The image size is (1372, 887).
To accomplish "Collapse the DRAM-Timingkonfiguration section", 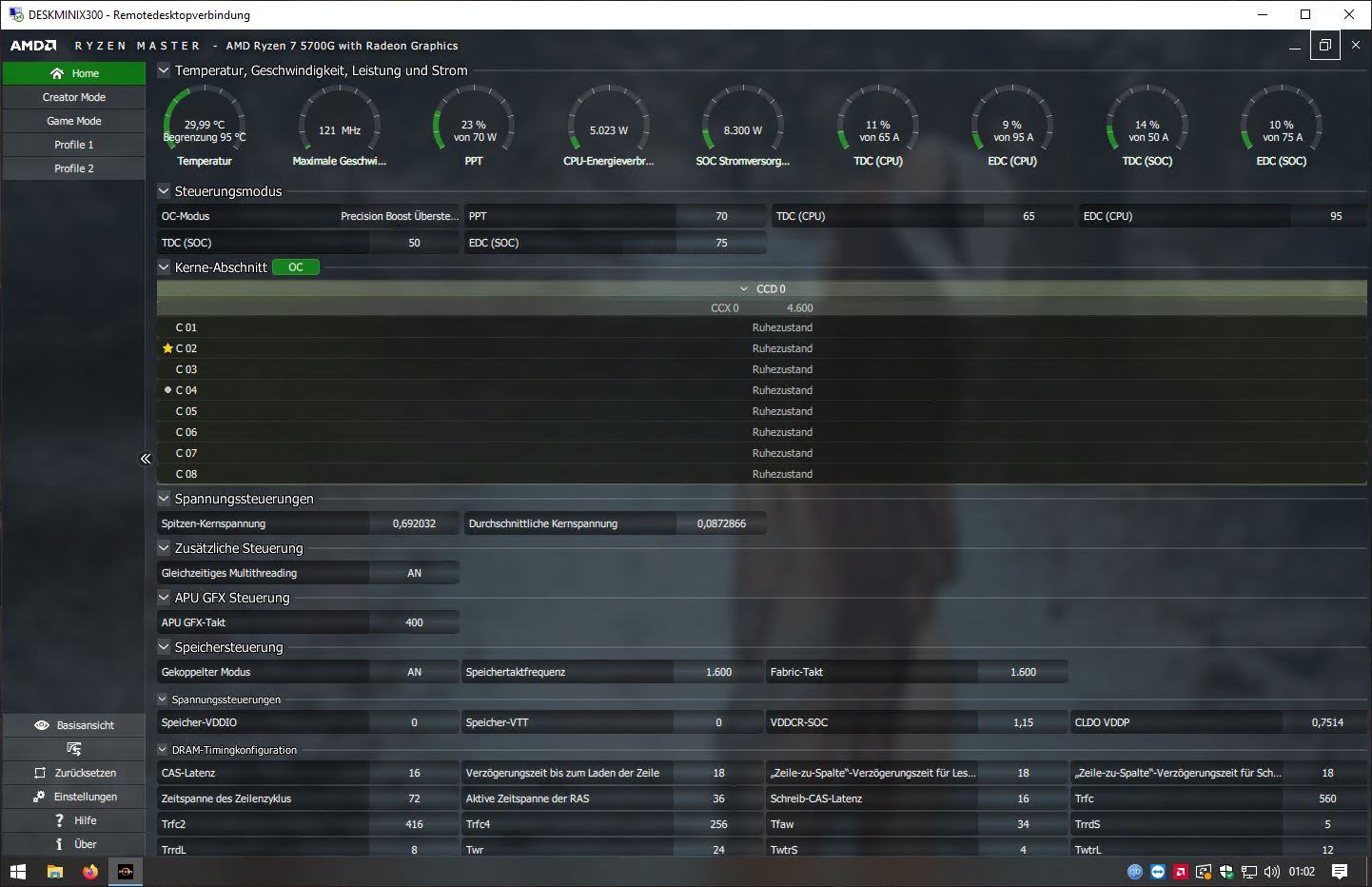I will coord(163,750).
